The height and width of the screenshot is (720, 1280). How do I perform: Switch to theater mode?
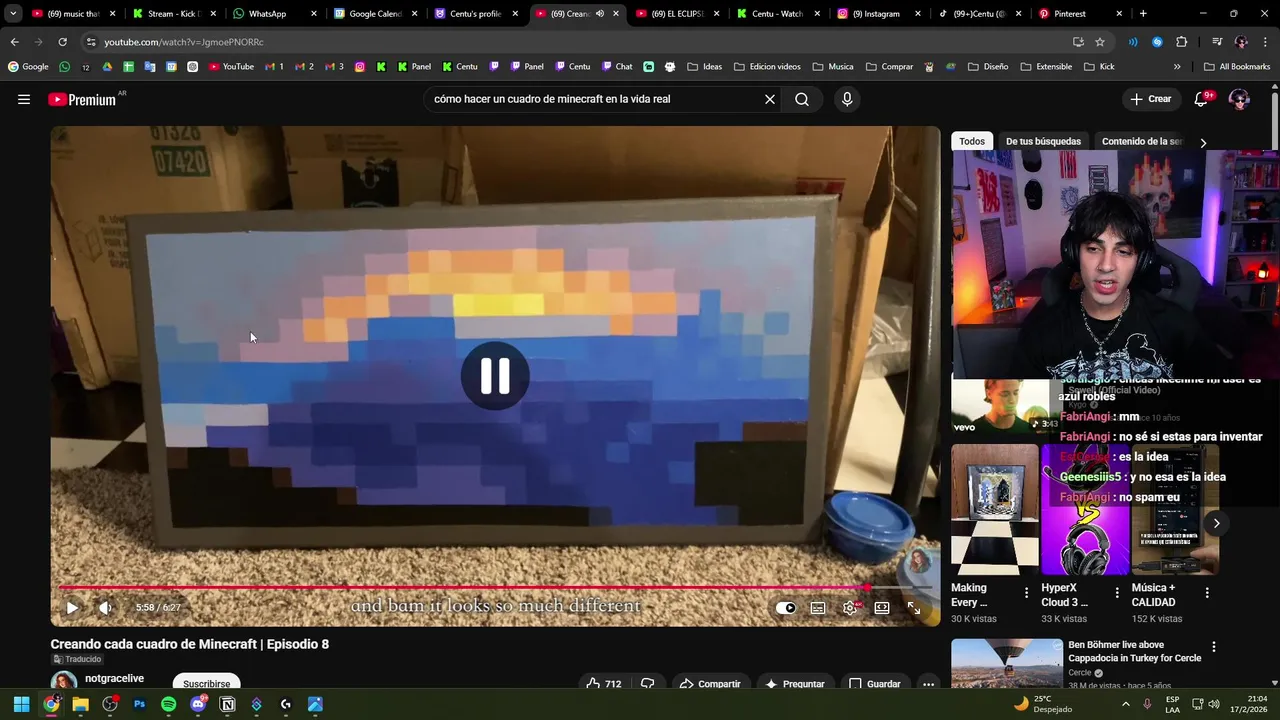[x=882, y=607]
